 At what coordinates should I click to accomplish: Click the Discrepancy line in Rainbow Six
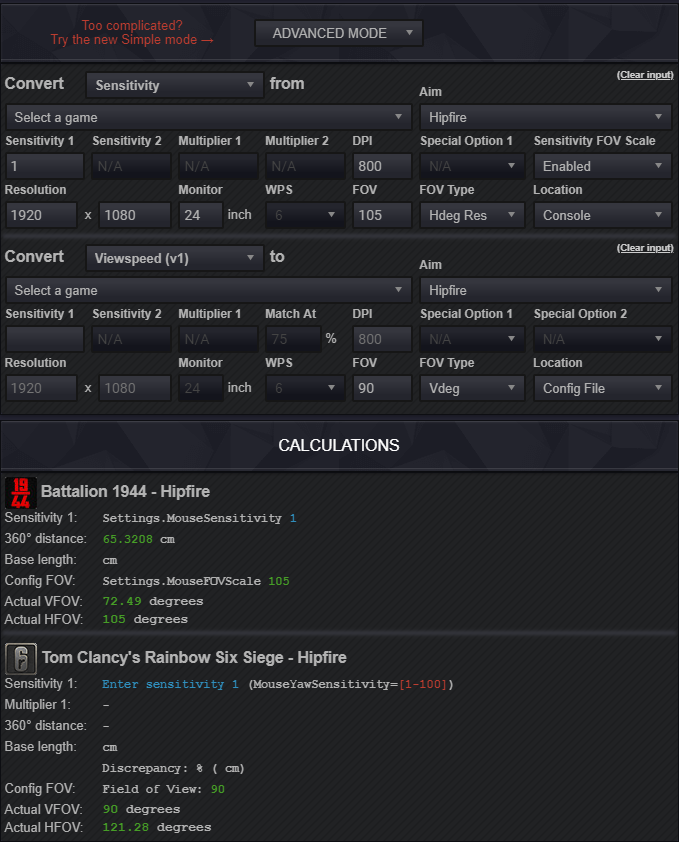click(x=174, y=768)
